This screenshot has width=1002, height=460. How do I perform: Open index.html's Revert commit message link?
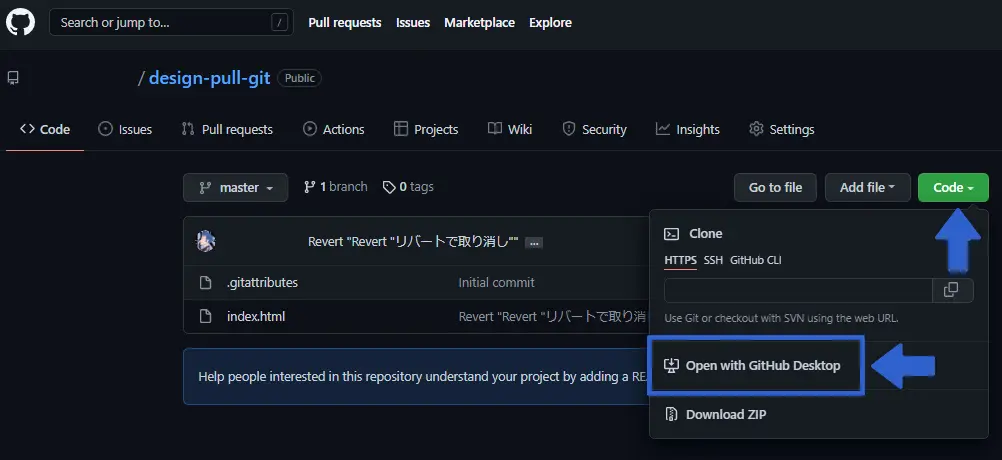click(x=553, y=316)
